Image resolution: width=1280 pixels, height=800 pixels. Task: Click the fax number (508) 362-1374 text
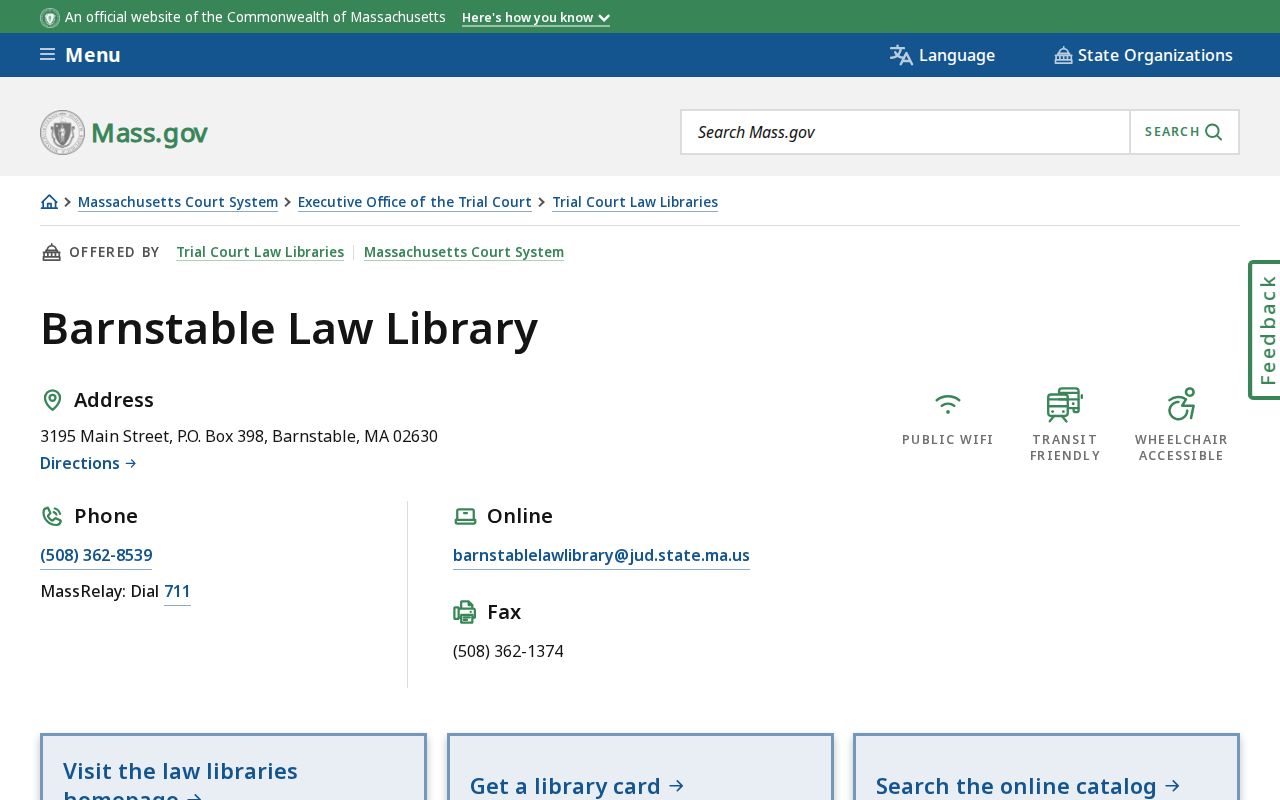click(508, 651)
